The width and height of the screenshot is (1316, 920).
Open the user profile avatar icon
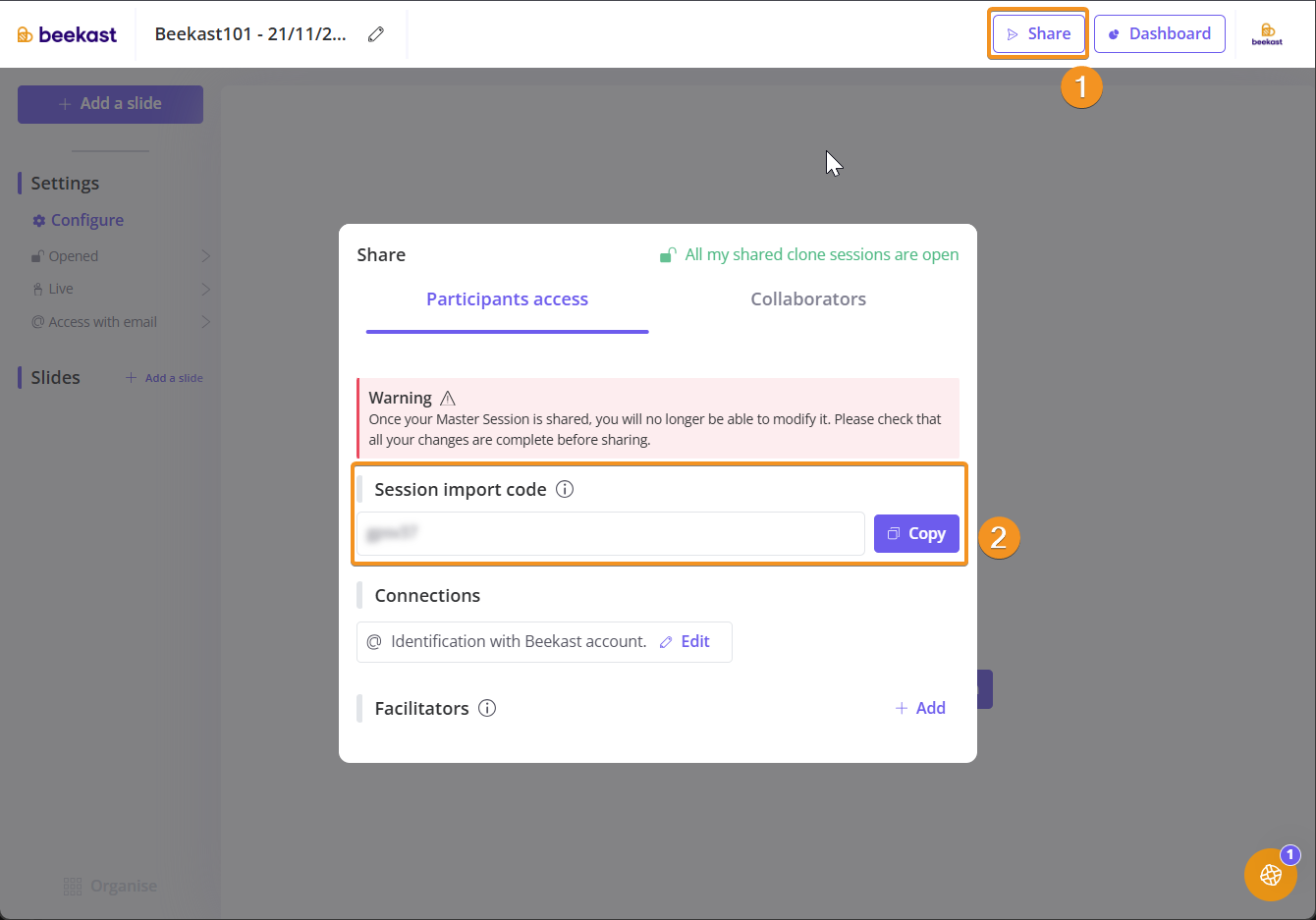coord(1267,34)
